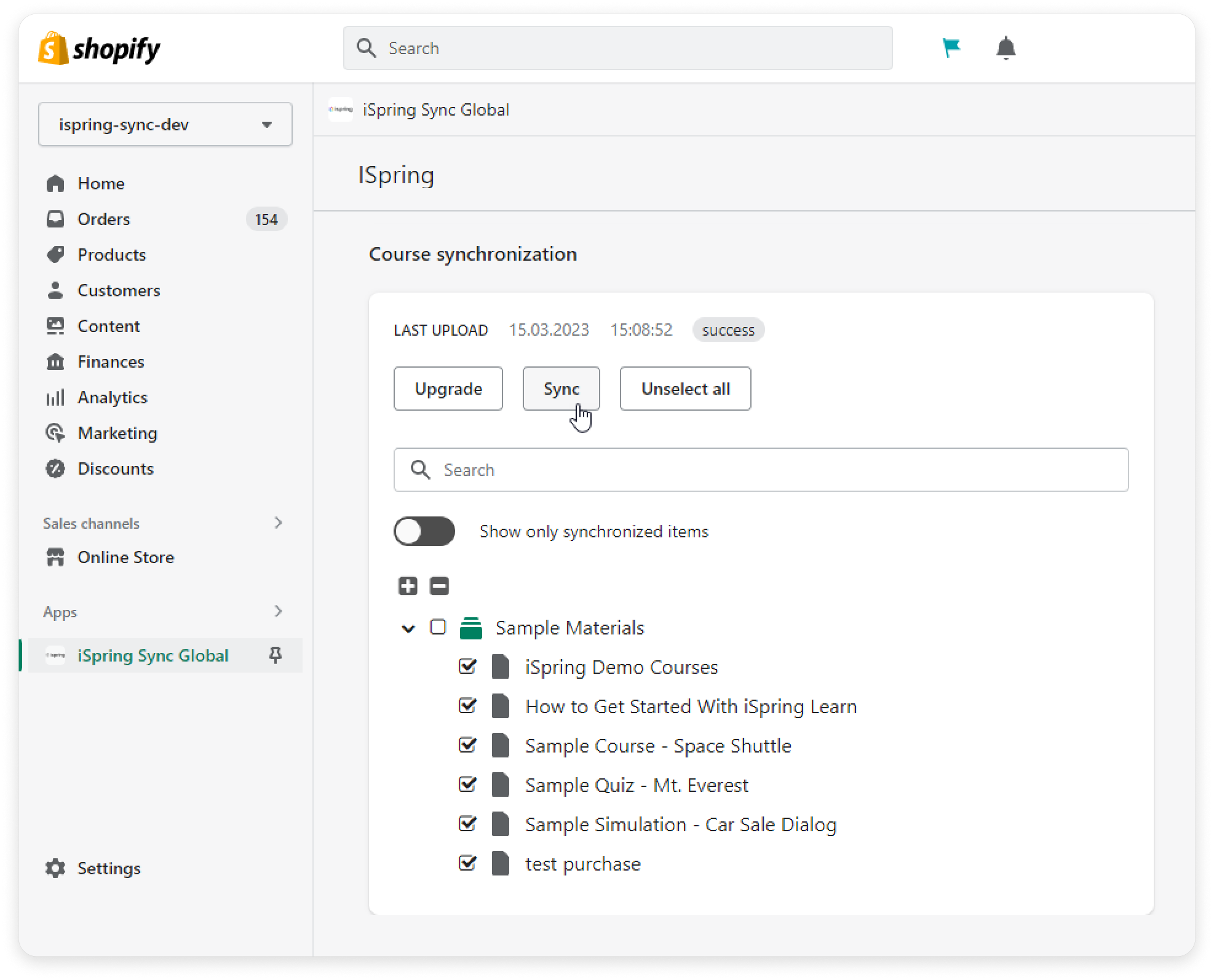Toggle Show only synchronized items switch
This screenshot has width=1214, height=980.
(424, 531)
